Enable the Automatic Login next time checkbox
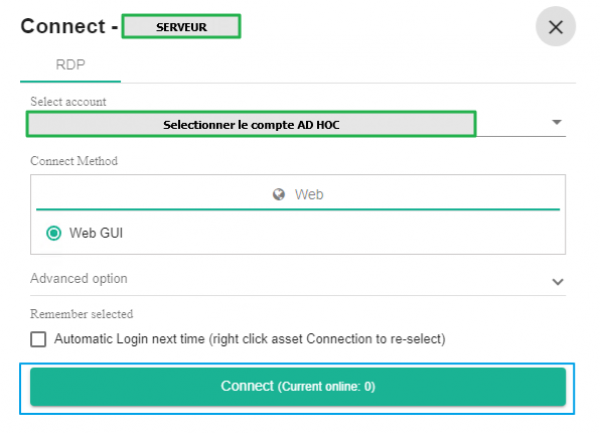 (39, 339)
